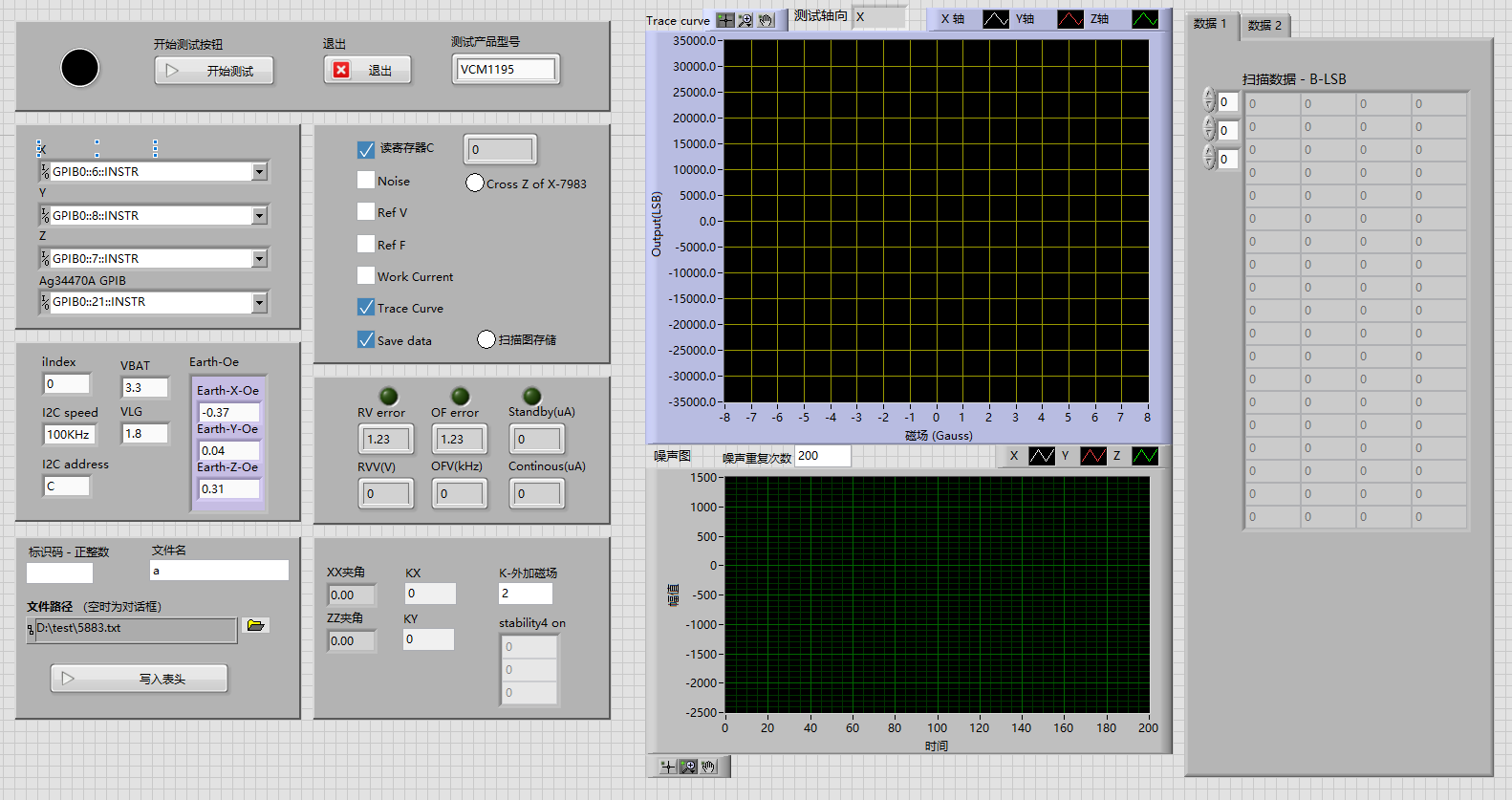1512x800 pixels.
Task: Toggle the Work Current checkbox
Action: point(366,276)
